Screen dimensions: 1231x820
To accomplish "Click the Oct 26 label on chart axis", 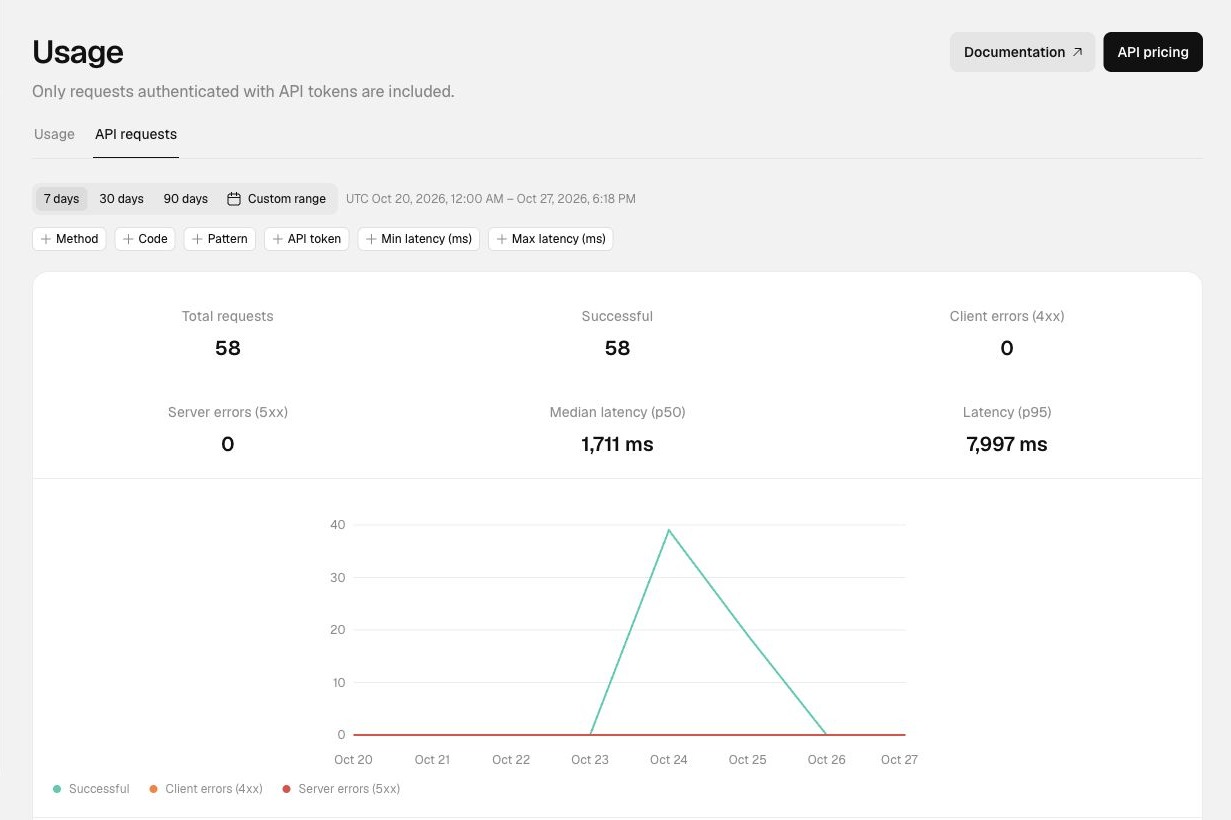I will tap(827, 760).
